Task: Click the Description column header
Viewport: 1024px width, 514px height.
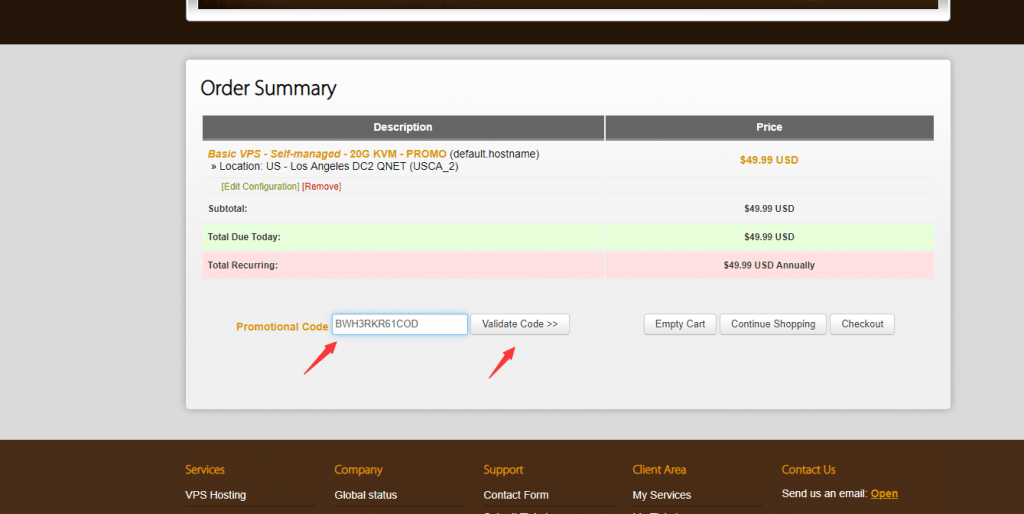Action: point(403,128)
